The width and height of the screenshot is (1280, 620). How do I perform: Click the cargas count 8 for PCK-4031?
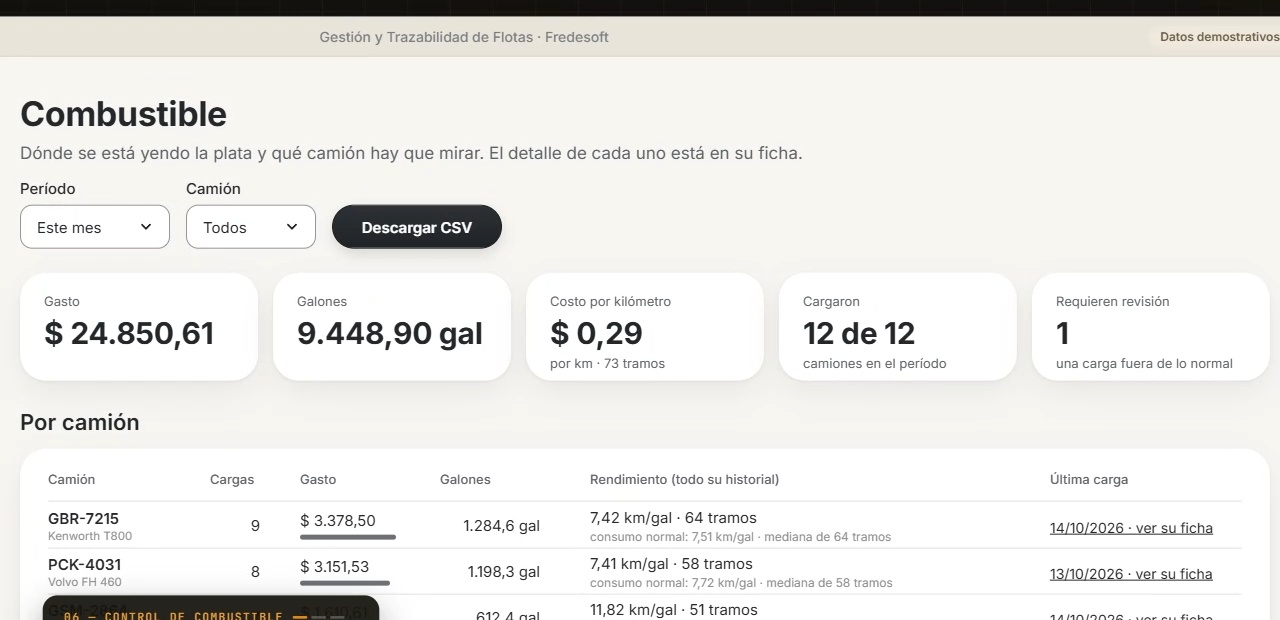[x=255, y=571]
